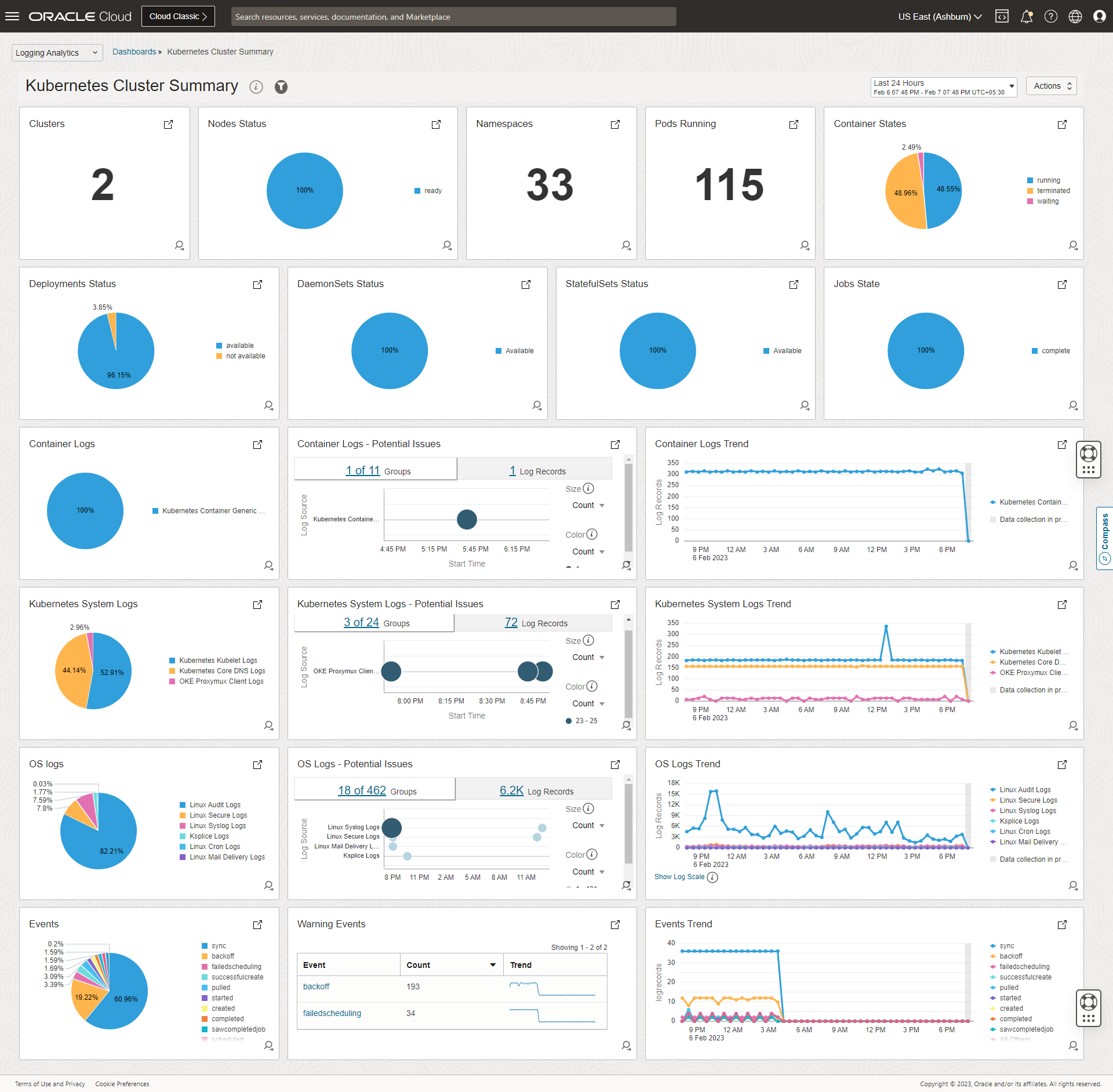The image size is (1113, 1092).
Task: Click the help question mark icon
Action: pyautogui.click(x=1051, y=16)
